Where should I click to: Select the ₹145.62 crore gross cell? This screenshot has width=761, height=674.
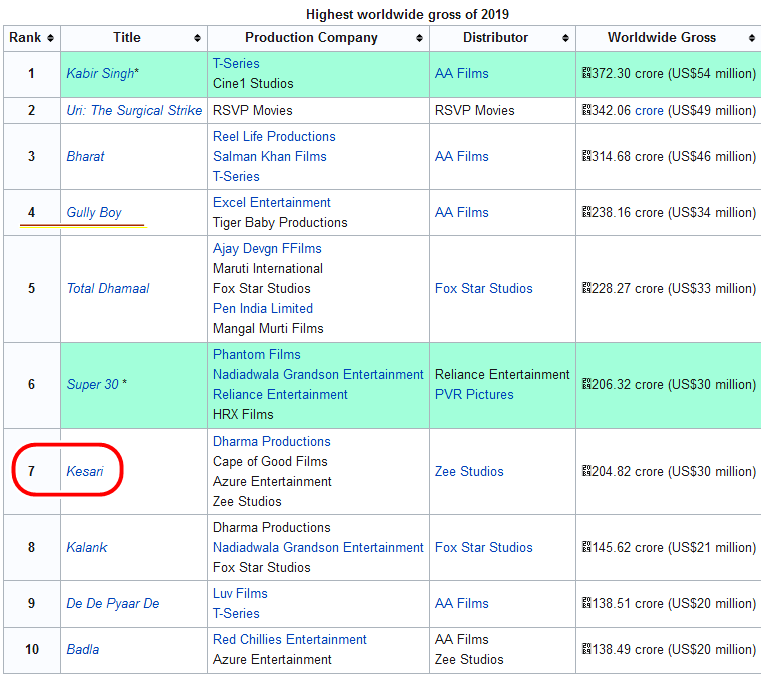click(668, 547)
